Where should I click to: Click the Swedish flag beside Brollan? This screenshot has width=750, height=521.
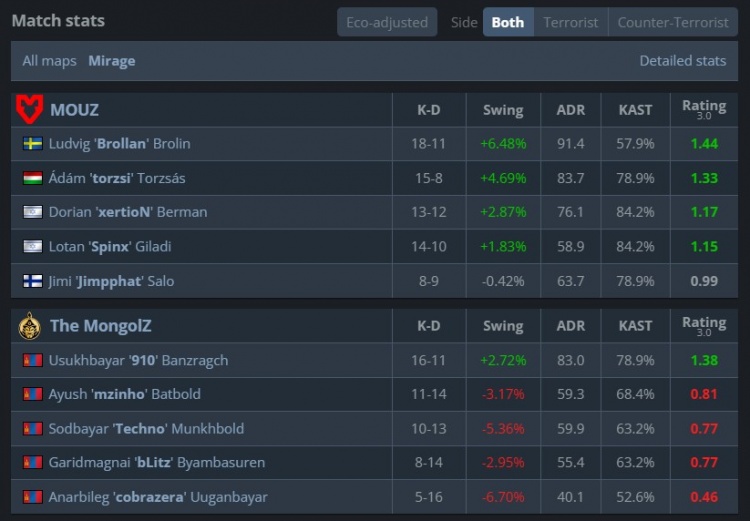(x=32, y=143)
